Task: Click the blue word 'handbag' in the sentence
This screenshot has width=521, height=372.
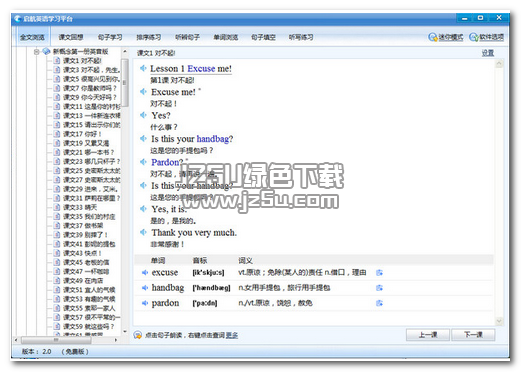Action: tap(213, 139)
